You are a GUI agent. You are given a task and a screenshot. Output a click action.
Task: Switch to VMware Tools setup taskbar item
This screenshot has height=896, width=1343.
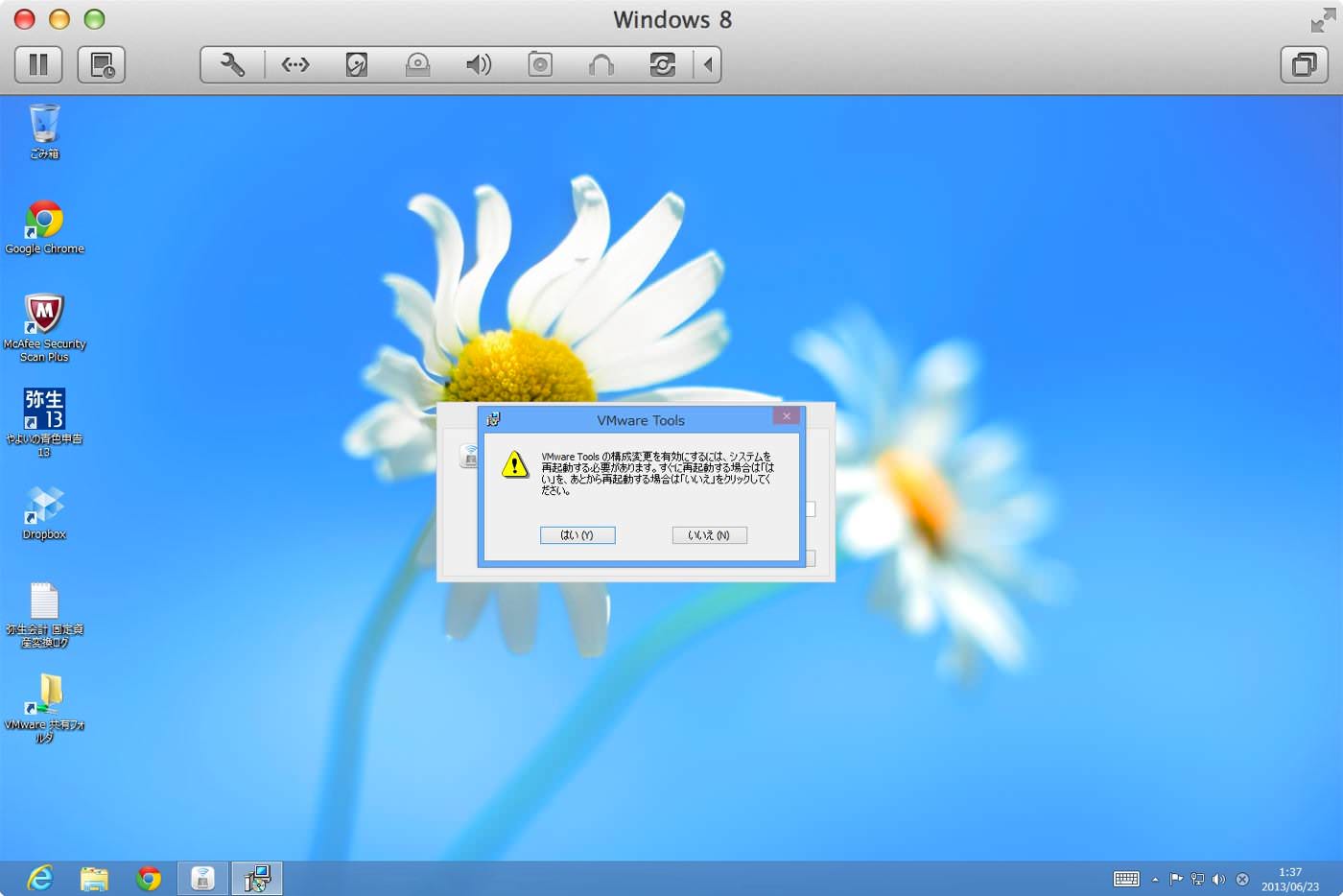click(x=257, y=878)
